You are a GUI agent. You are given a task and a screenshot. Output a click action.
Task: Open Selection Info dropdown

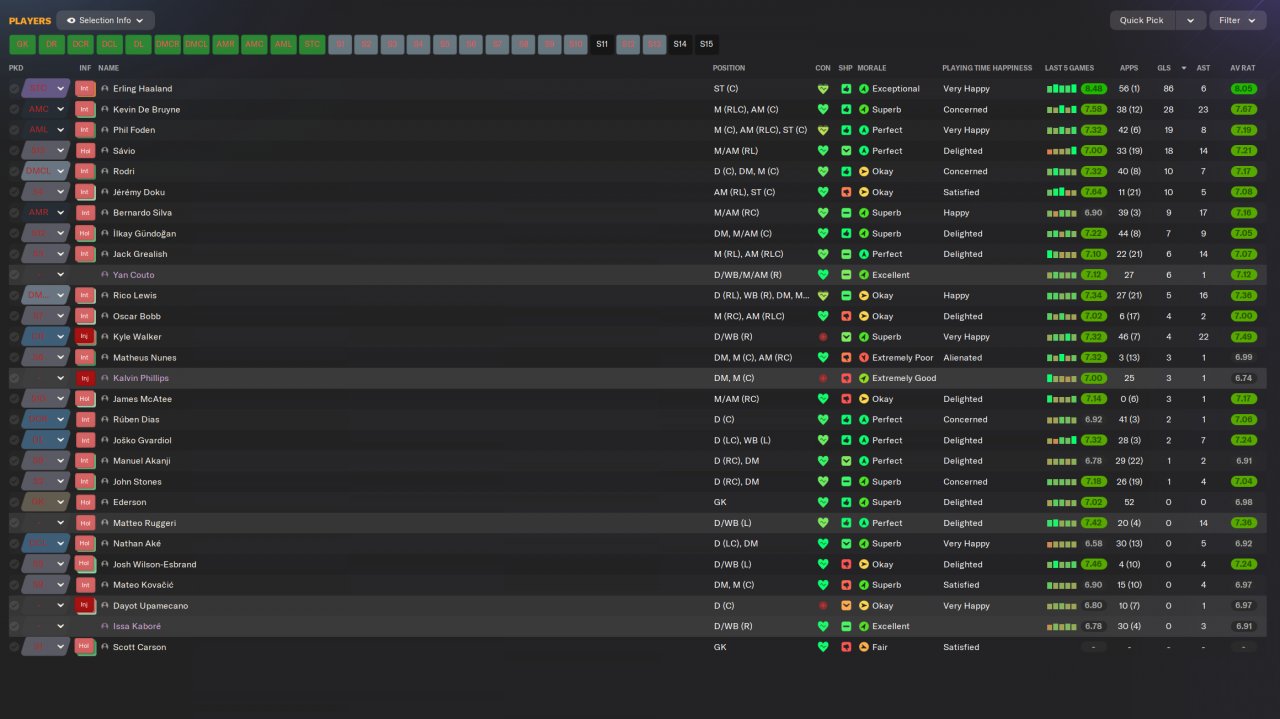(x=105, y=20)
